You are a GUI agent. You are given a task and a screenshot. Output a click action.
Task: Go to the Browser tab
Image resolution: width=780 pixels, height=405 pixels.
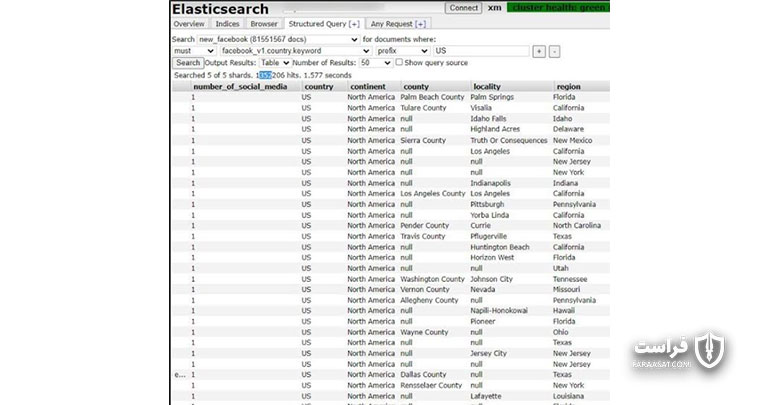tap(264, 24)
